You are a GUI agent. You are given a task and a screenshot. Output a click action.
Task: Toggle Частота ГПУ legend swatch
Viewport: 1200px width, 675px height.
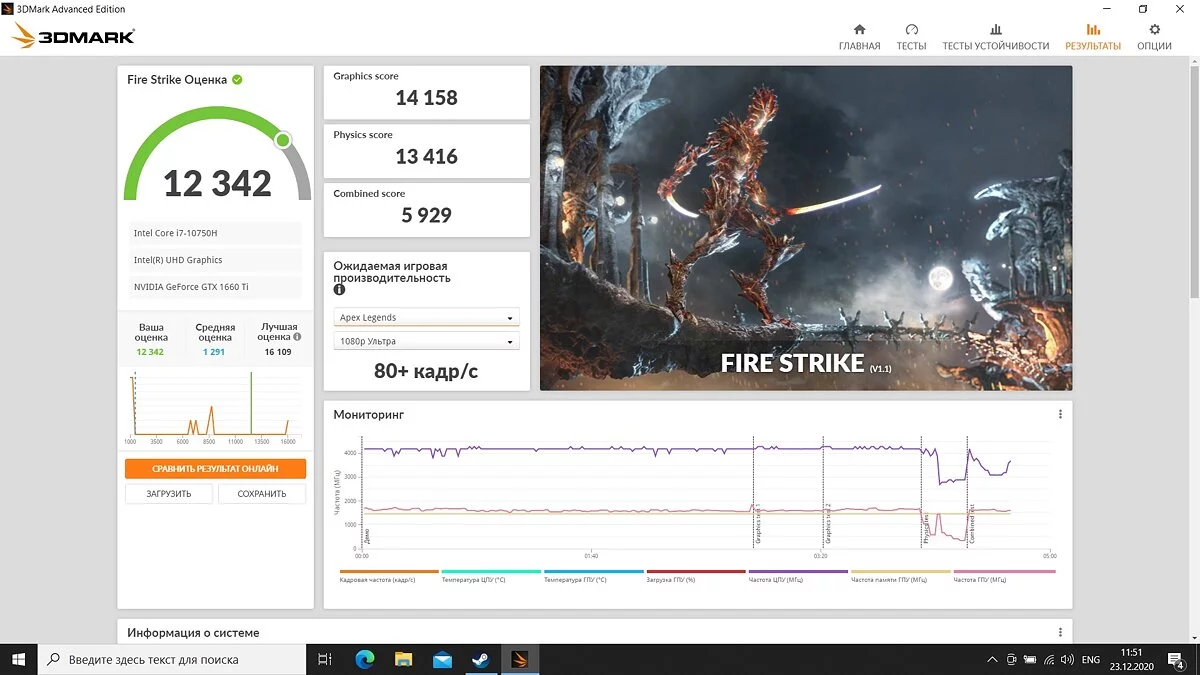pos(1004,572)
